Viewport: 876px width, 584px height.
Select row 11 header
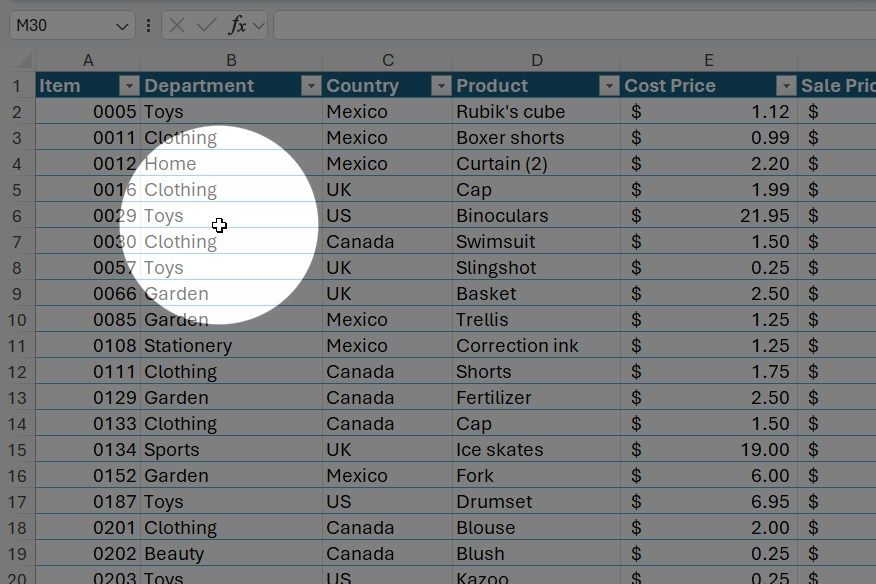point(17,346)
